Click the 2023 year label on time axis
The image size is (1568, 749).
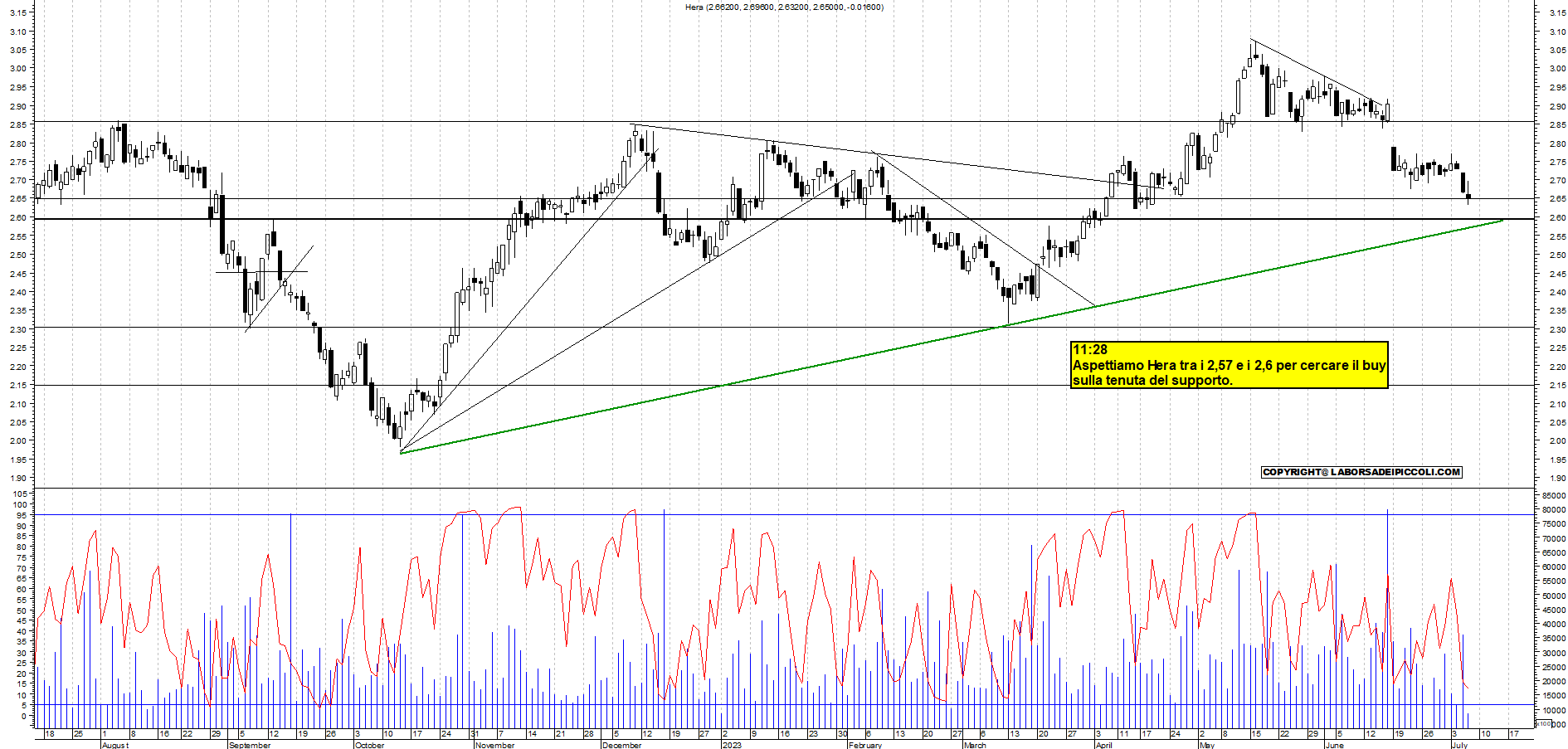pos(732,745)
